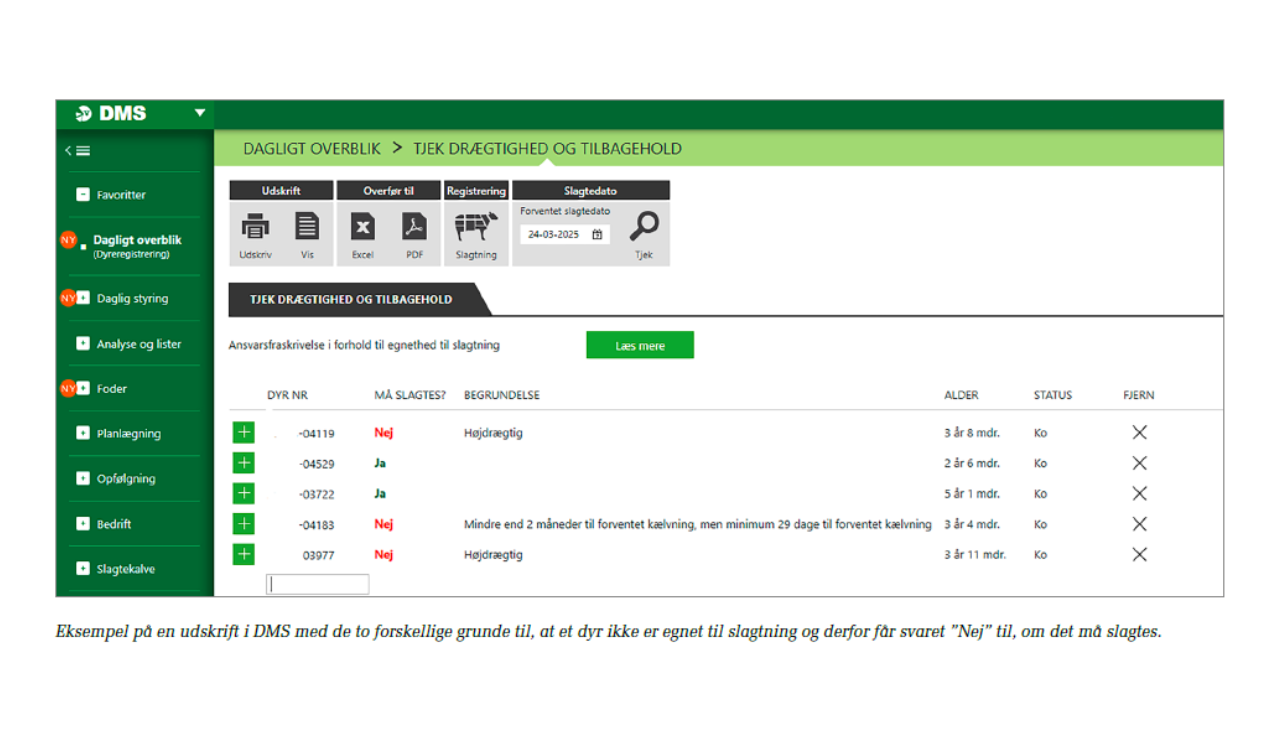The image size is (1280, 739).
Task: Click the empty animal number input field
Action: click(x=317, y=584)
